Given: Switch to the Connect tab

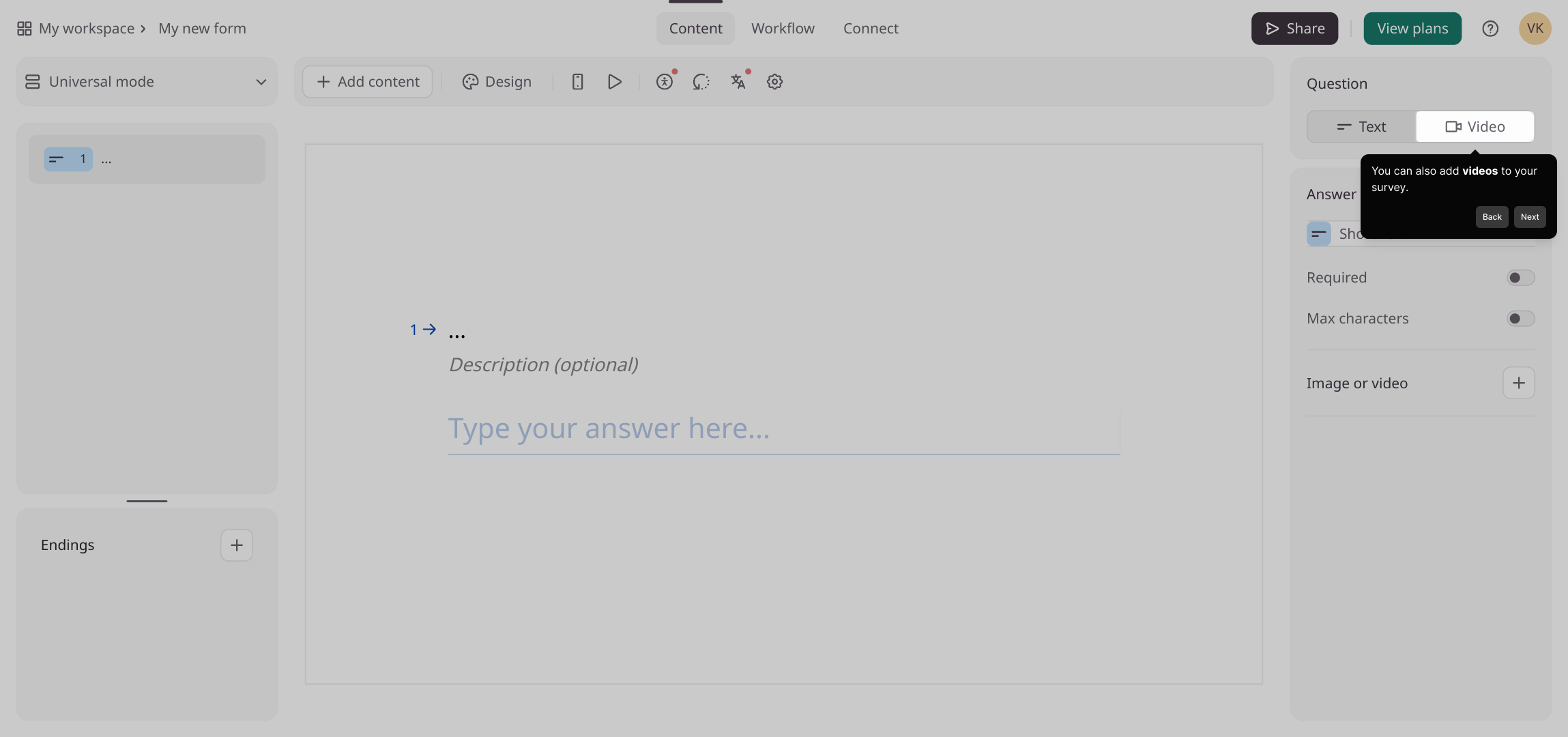Looking at the screenshot, I should pyautogui.click(x=871, y=29).
